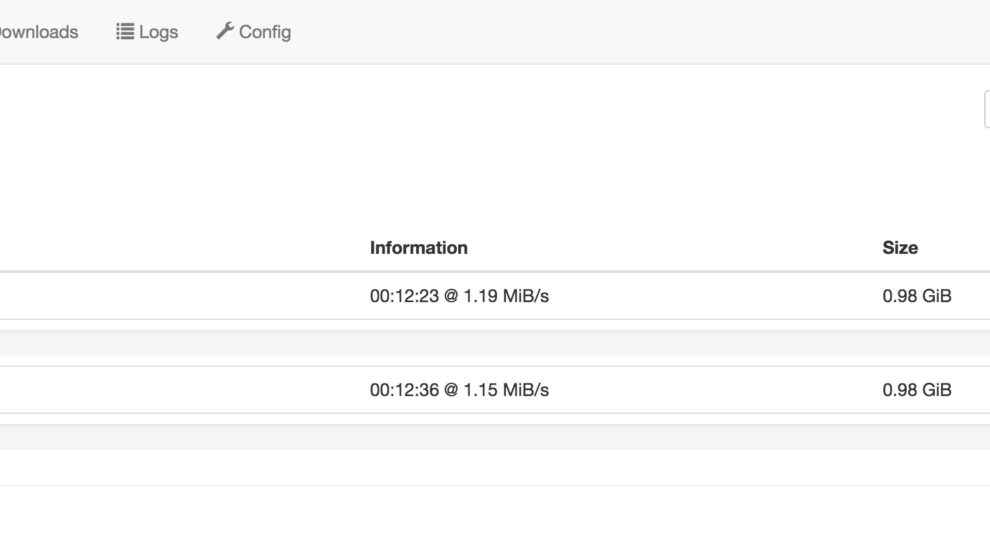Screen dimensions: 990x556
Task: Open Logs via the list icon
Action: coord(125,32)
